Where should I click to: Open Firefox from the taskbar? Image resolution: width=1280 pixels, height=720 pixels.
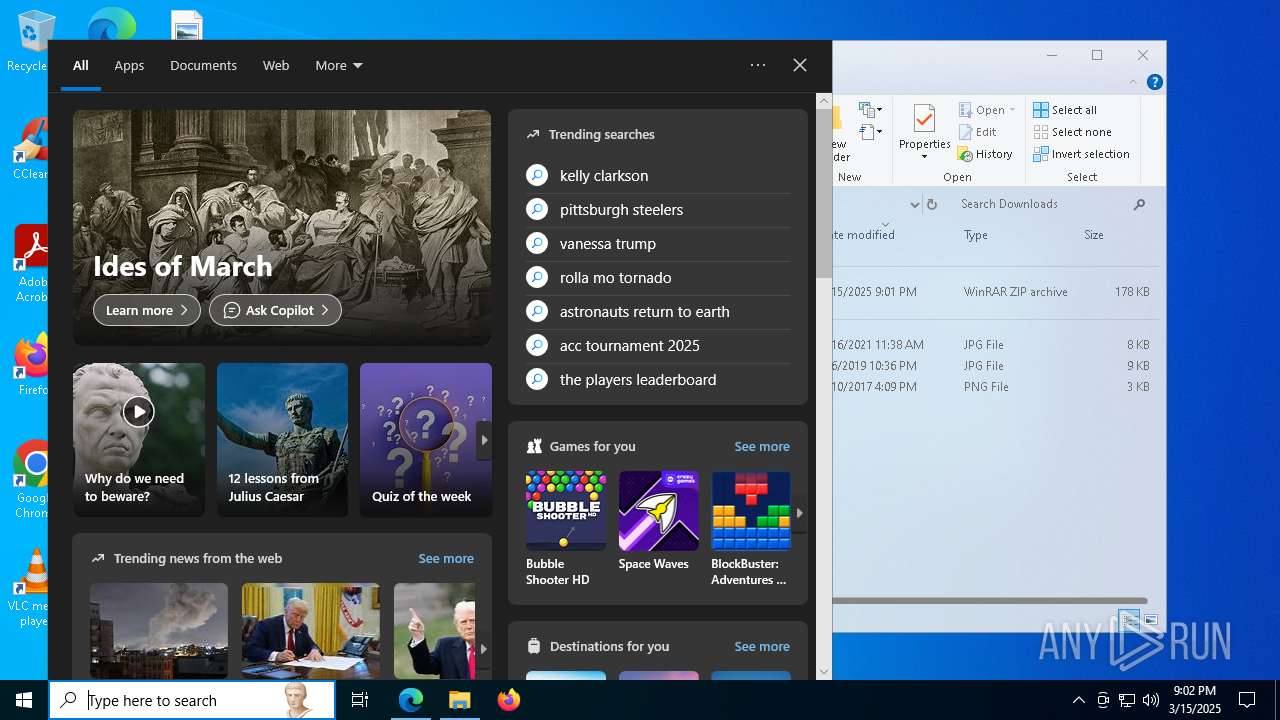pyautogui.click(x=508, y=700)
